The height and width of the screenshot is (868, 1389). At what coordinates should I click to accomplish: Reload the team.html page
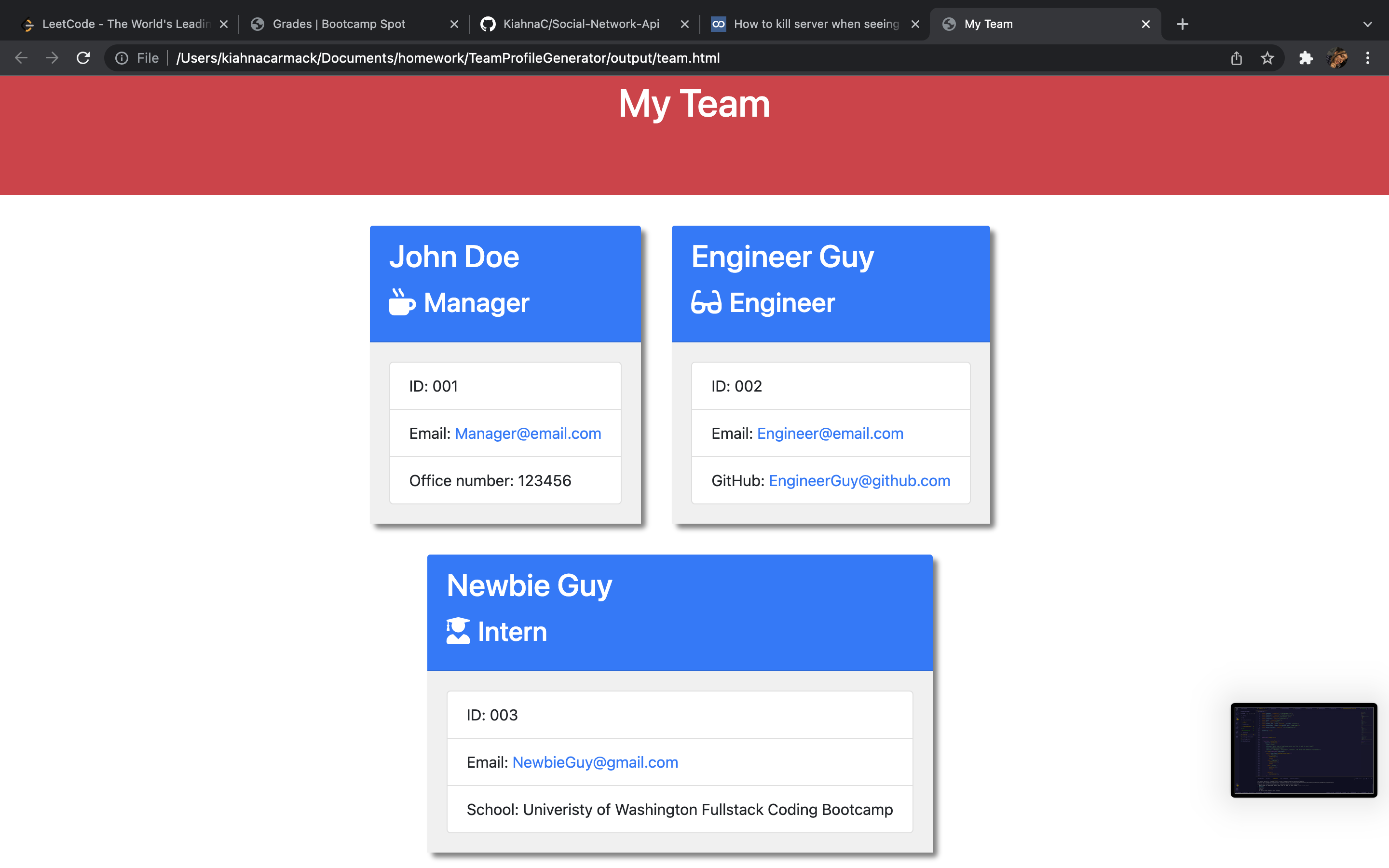pos(82,57)
